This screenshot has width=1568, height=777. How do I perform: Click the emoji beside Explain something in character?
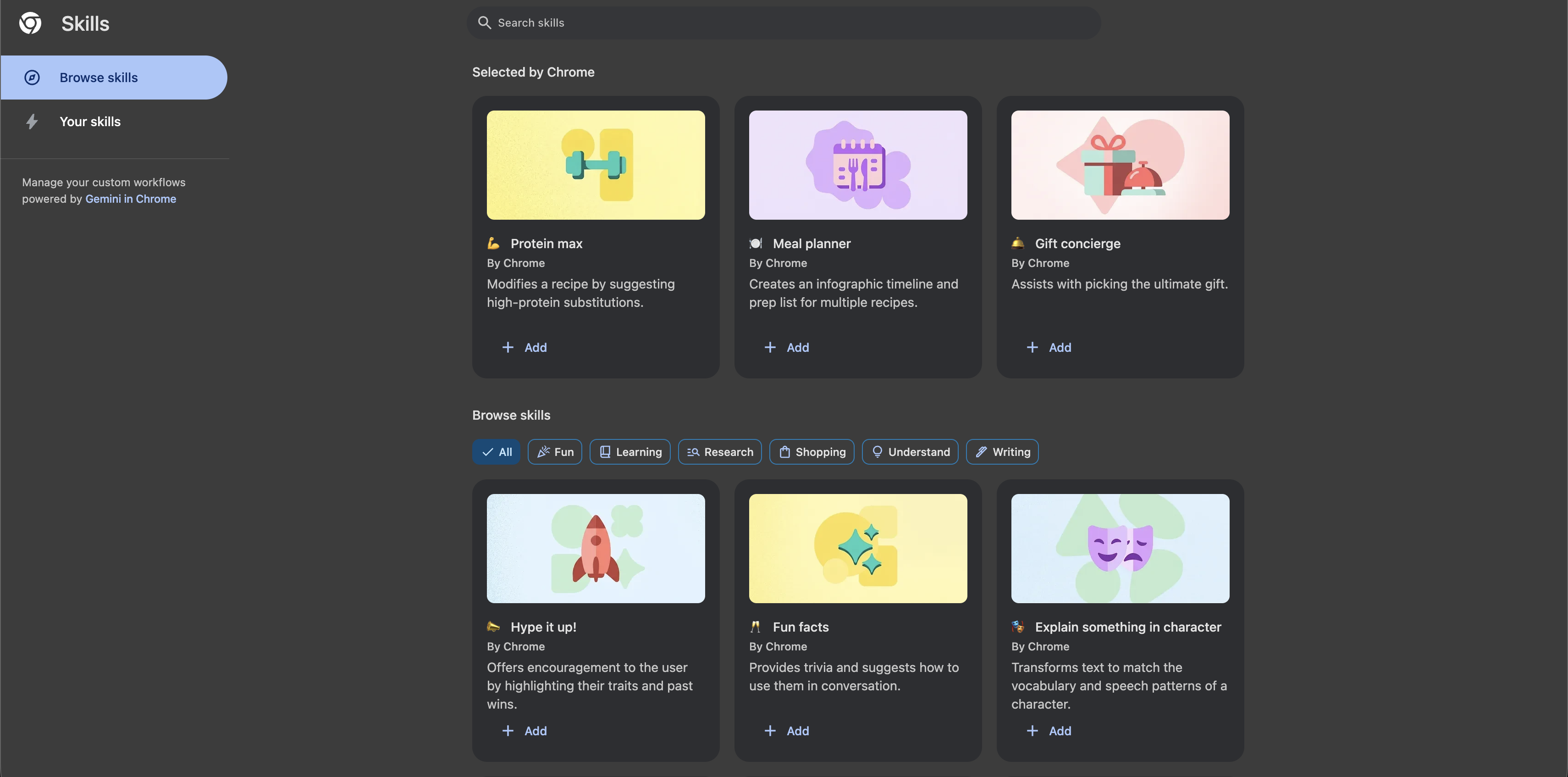coord(1018,627)
